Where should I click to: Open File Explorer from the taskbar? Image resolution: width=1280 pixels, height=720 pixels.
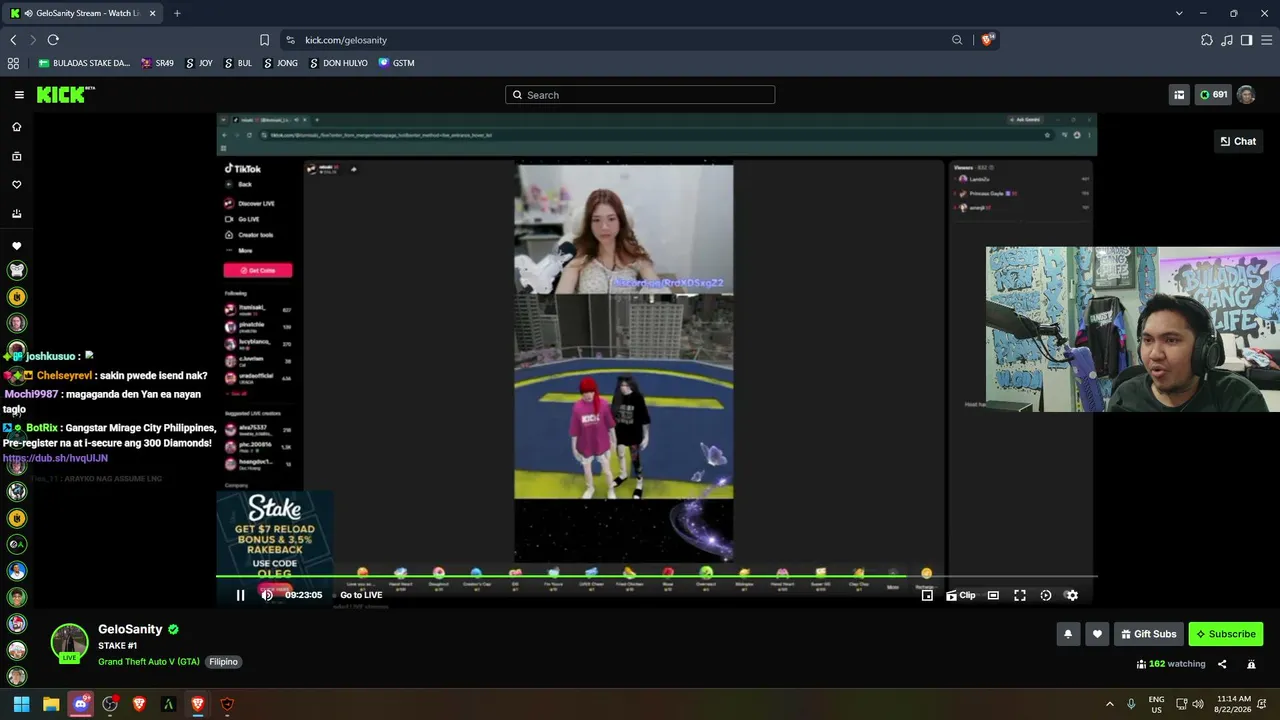click(x=51, y=704)
